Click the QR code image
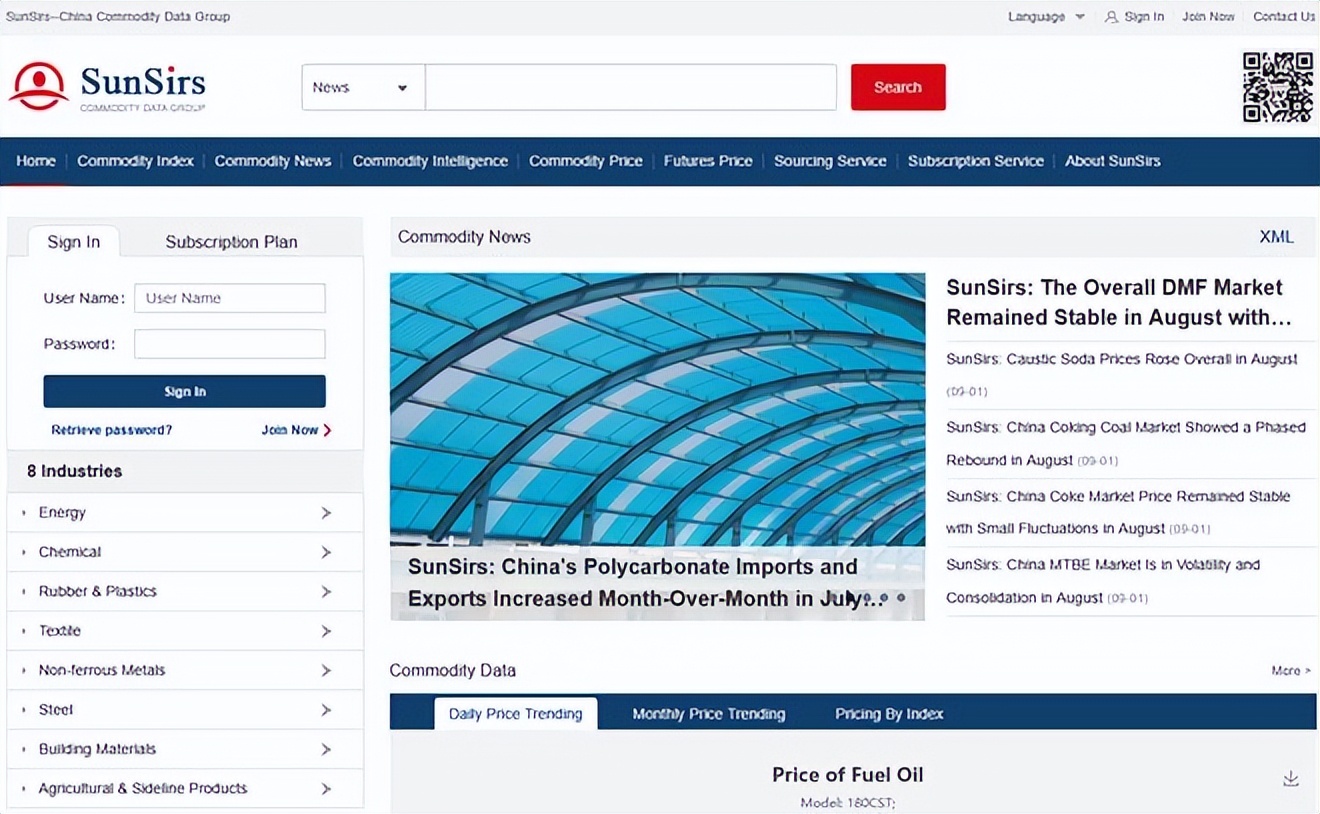This screenshot has width=1320, height=814. 1277,87
